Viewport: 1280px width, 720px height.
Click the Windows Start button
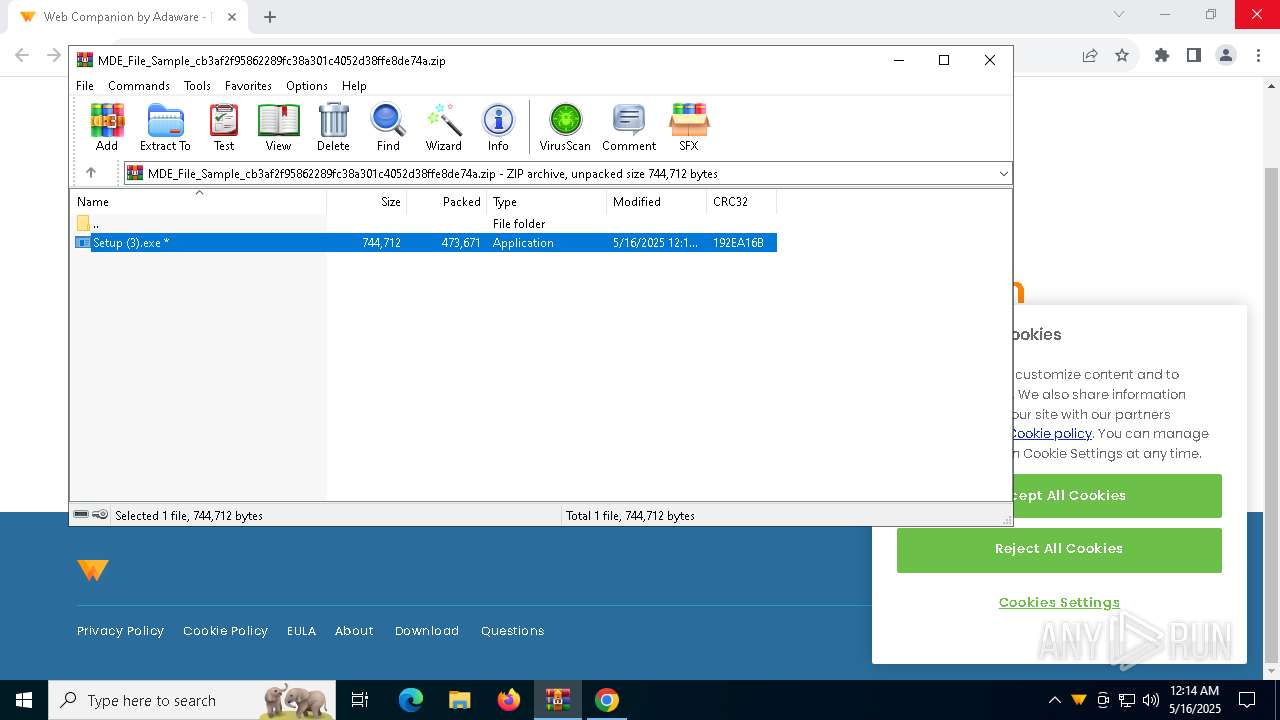(24, 700)
